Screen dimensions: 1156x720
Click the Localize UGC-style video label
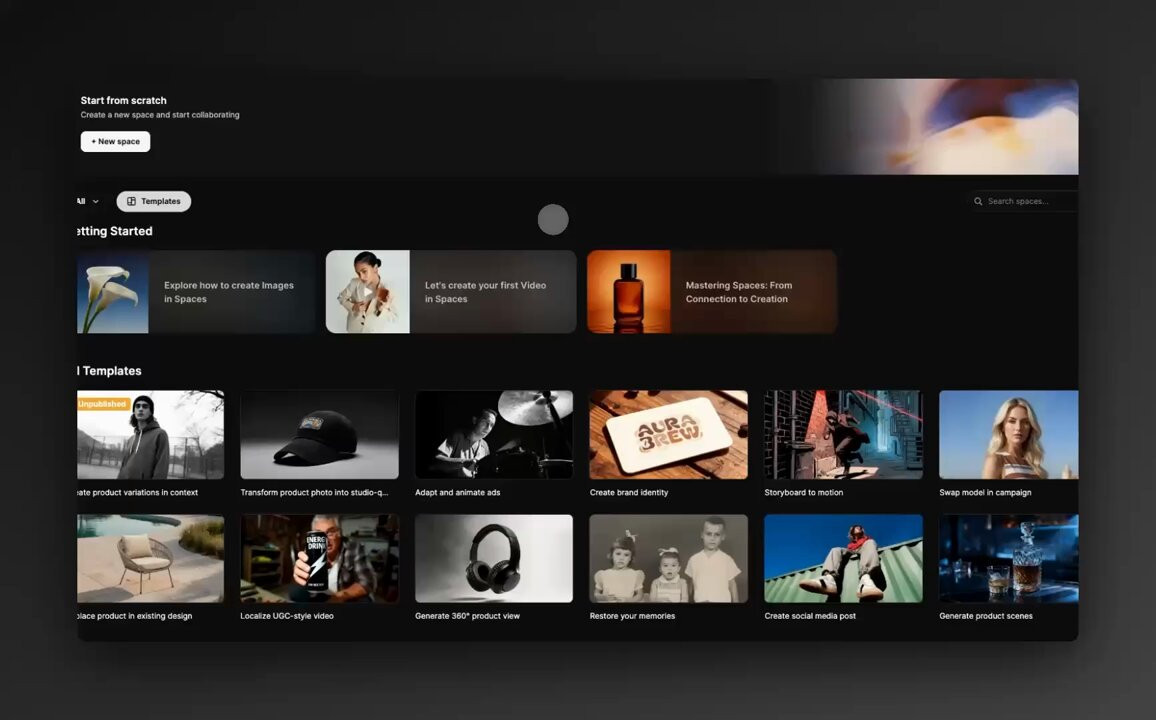point(287,616)
